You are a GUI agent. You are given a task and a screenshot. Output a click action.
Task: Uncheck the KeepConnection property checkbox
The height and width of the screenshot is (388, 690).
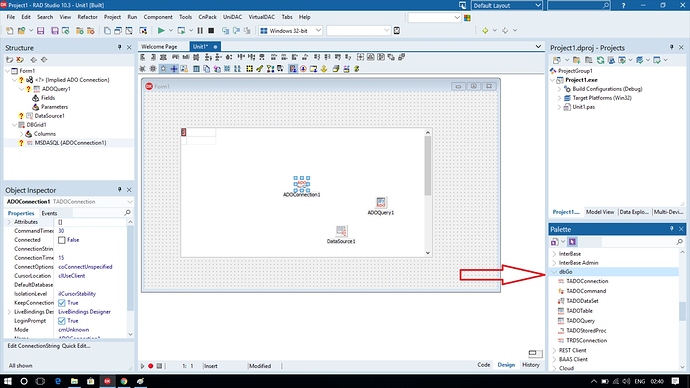pyautogui.click(x=62, y=303)
